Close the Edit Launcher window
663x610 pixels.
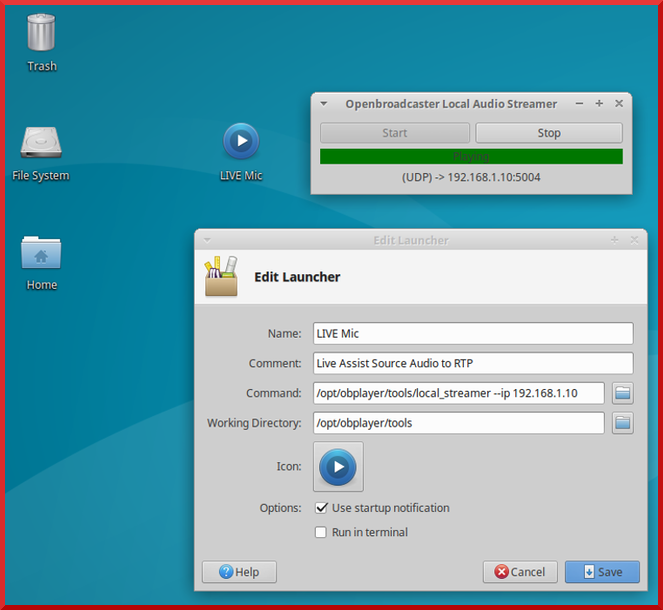634,240
